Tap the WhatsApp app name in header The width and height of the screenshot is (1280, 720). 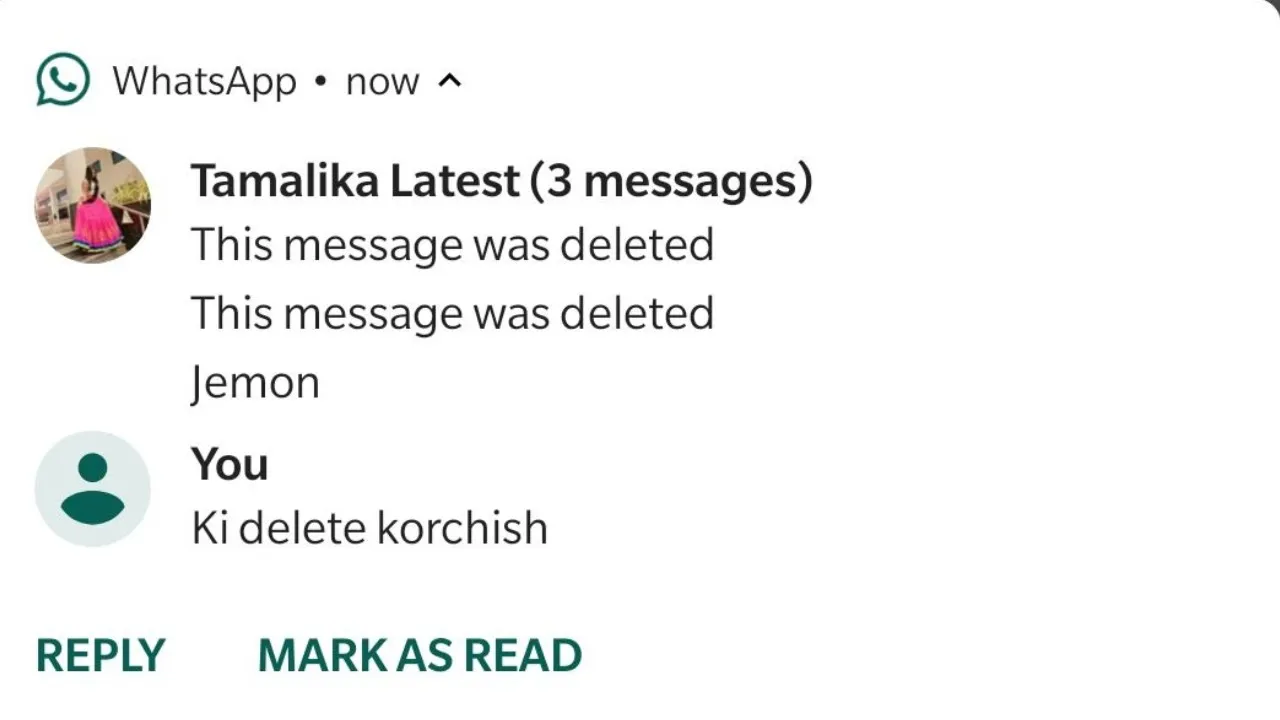(x=205, y=81)
